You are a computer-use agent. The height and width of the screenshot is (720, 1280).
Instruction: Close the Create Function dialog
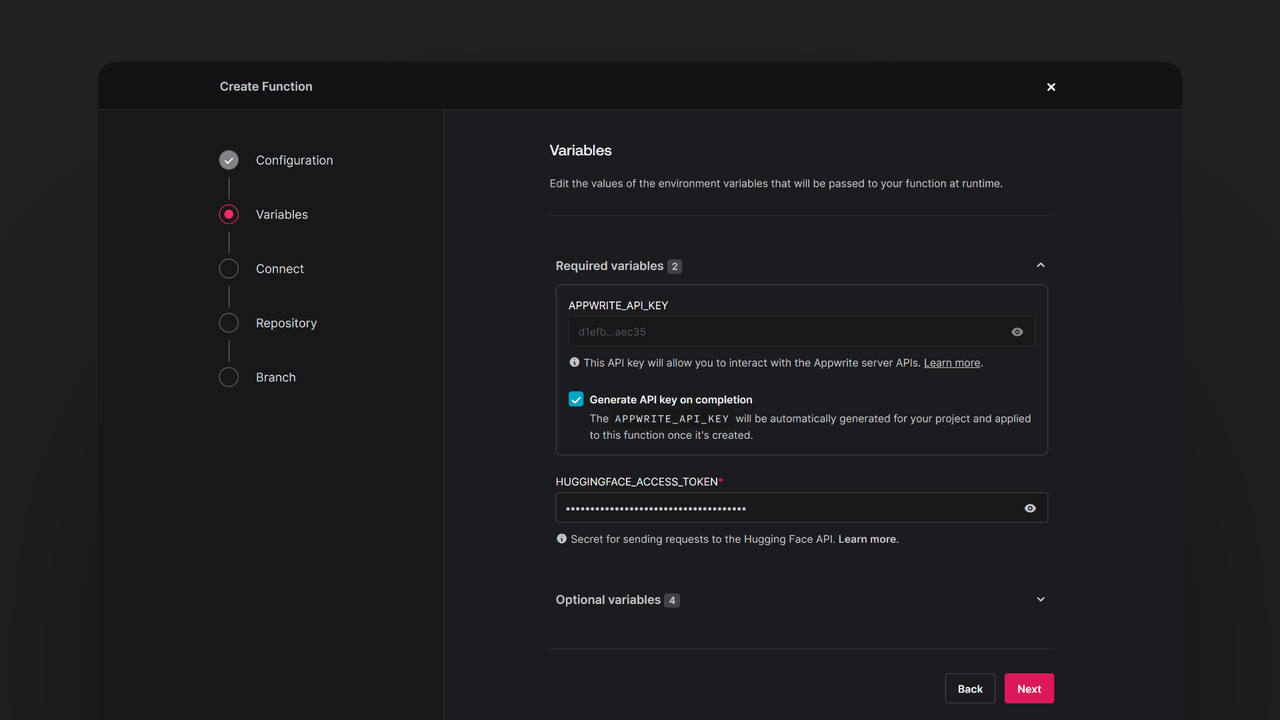(1051, 87)
